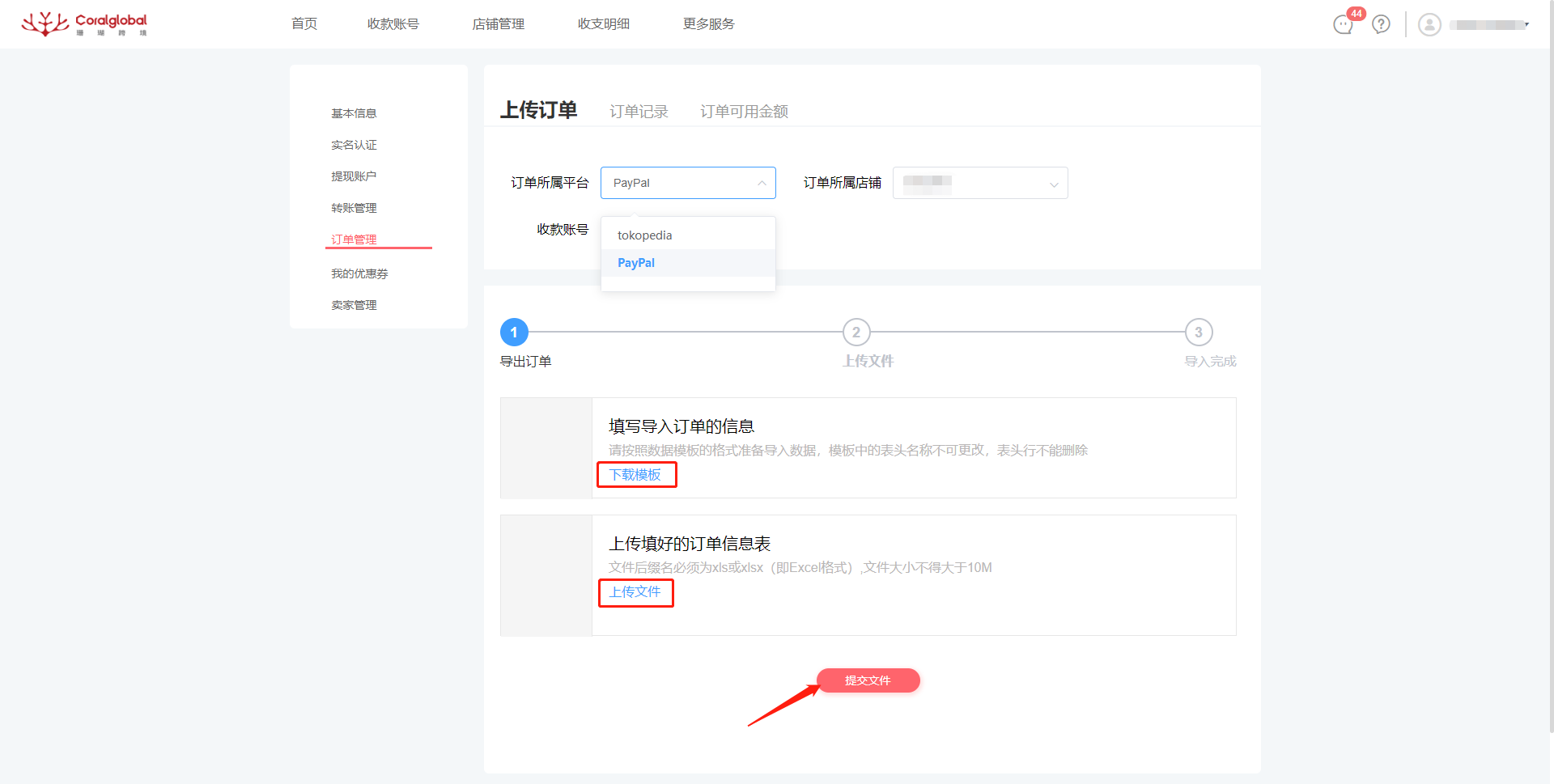Click the Coralglobal logo

coord(84,23)
